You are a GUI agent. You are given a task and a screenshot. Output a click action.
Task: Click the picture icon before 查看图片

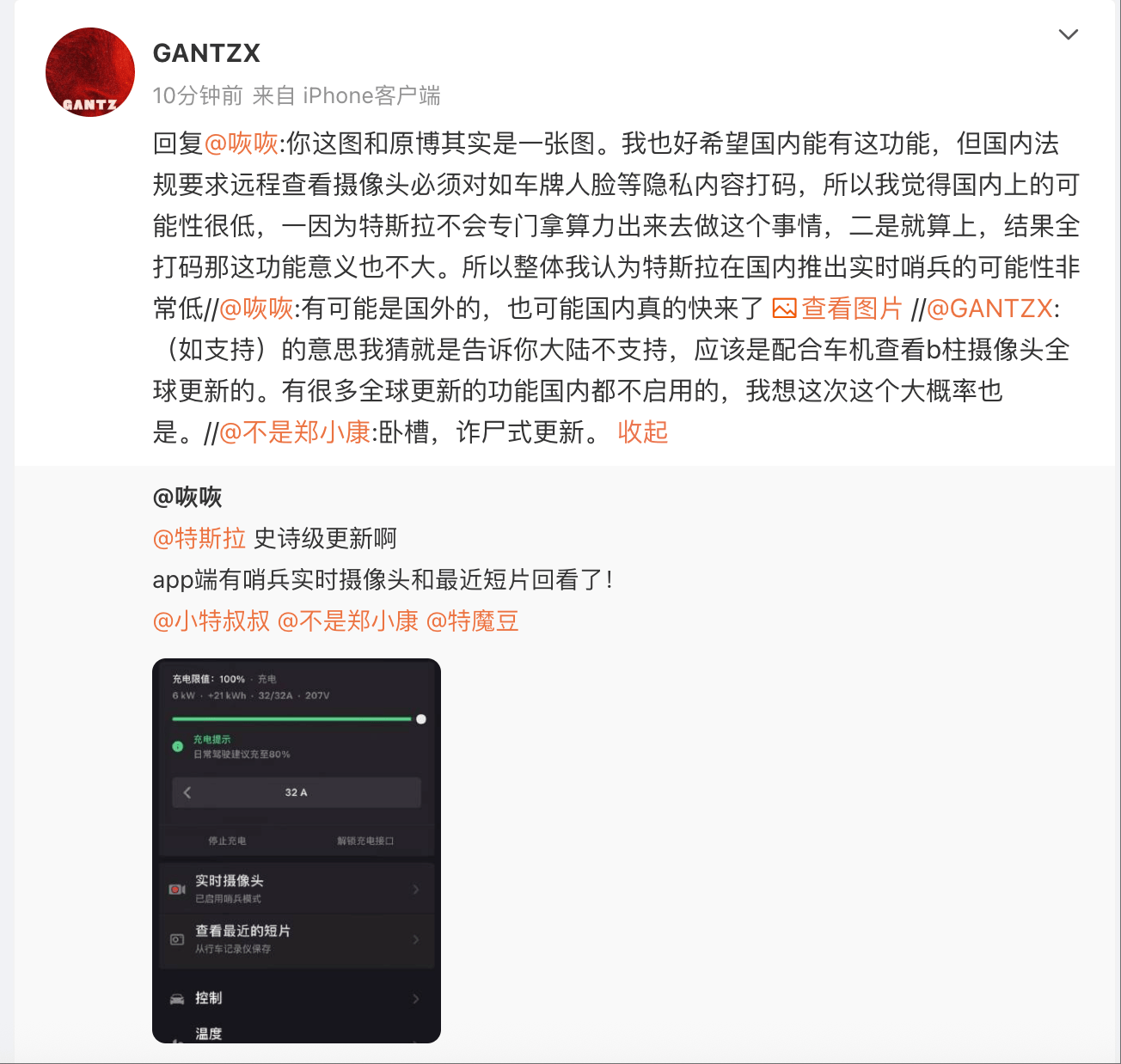coord(785,309)
